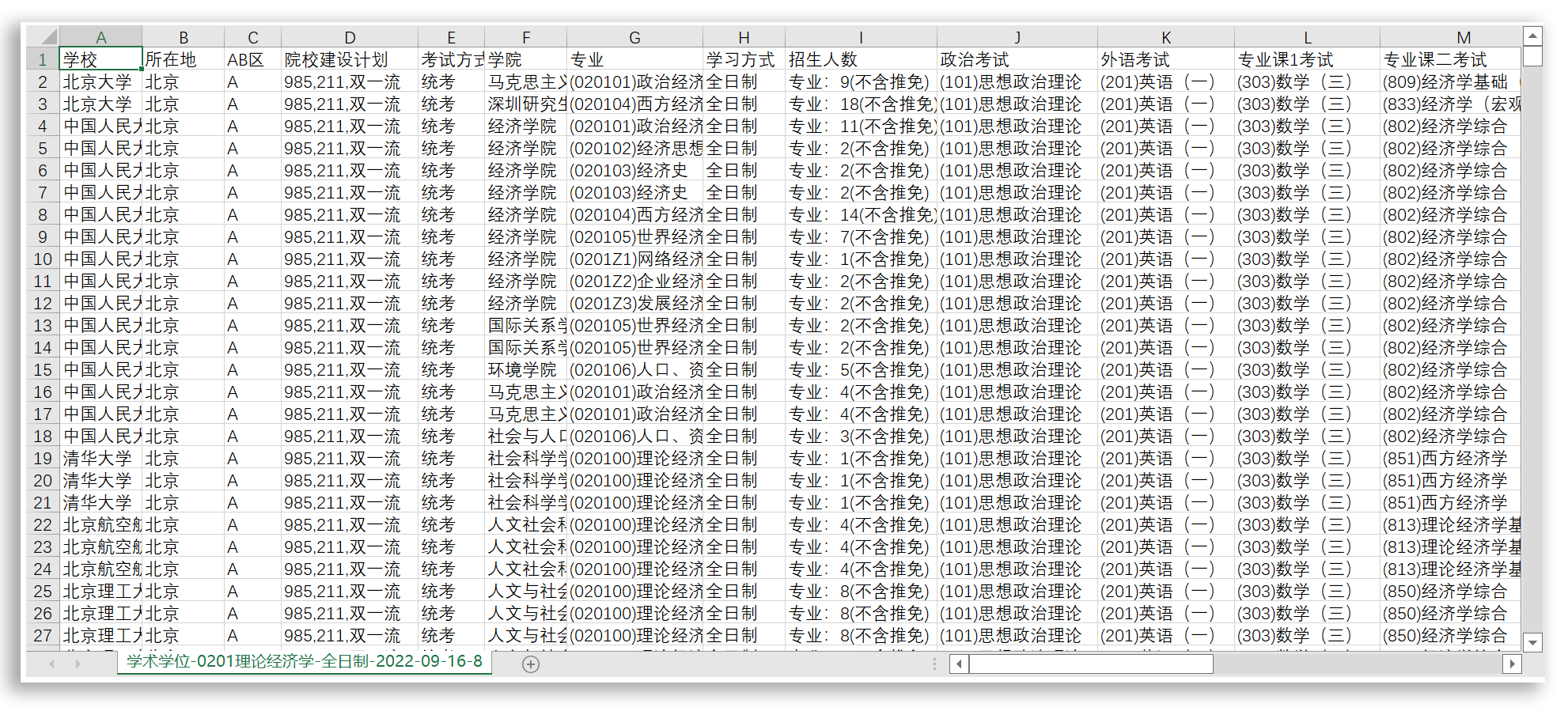Screen dimensions: 1568x711
Task: Click horizontal scrollbar left arrow
Action: pos(959,664)
